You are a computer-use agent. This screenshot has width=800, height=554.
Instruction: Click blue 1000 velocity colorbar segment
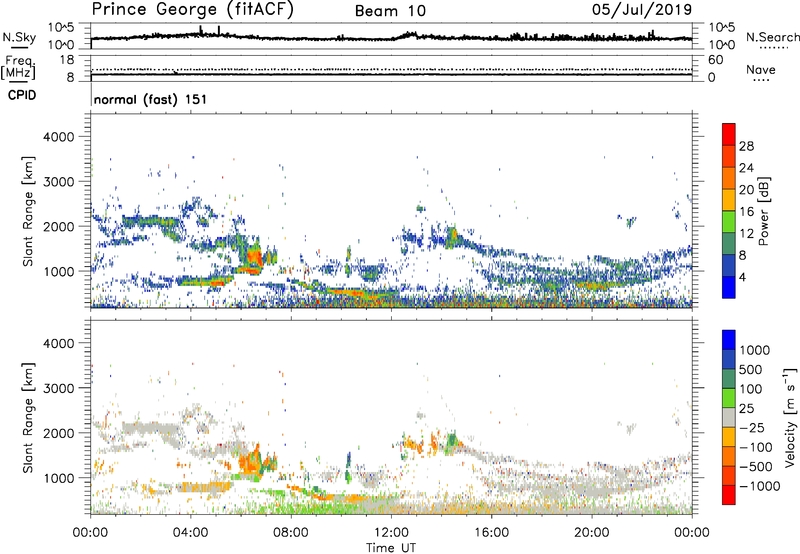[729, 340]
